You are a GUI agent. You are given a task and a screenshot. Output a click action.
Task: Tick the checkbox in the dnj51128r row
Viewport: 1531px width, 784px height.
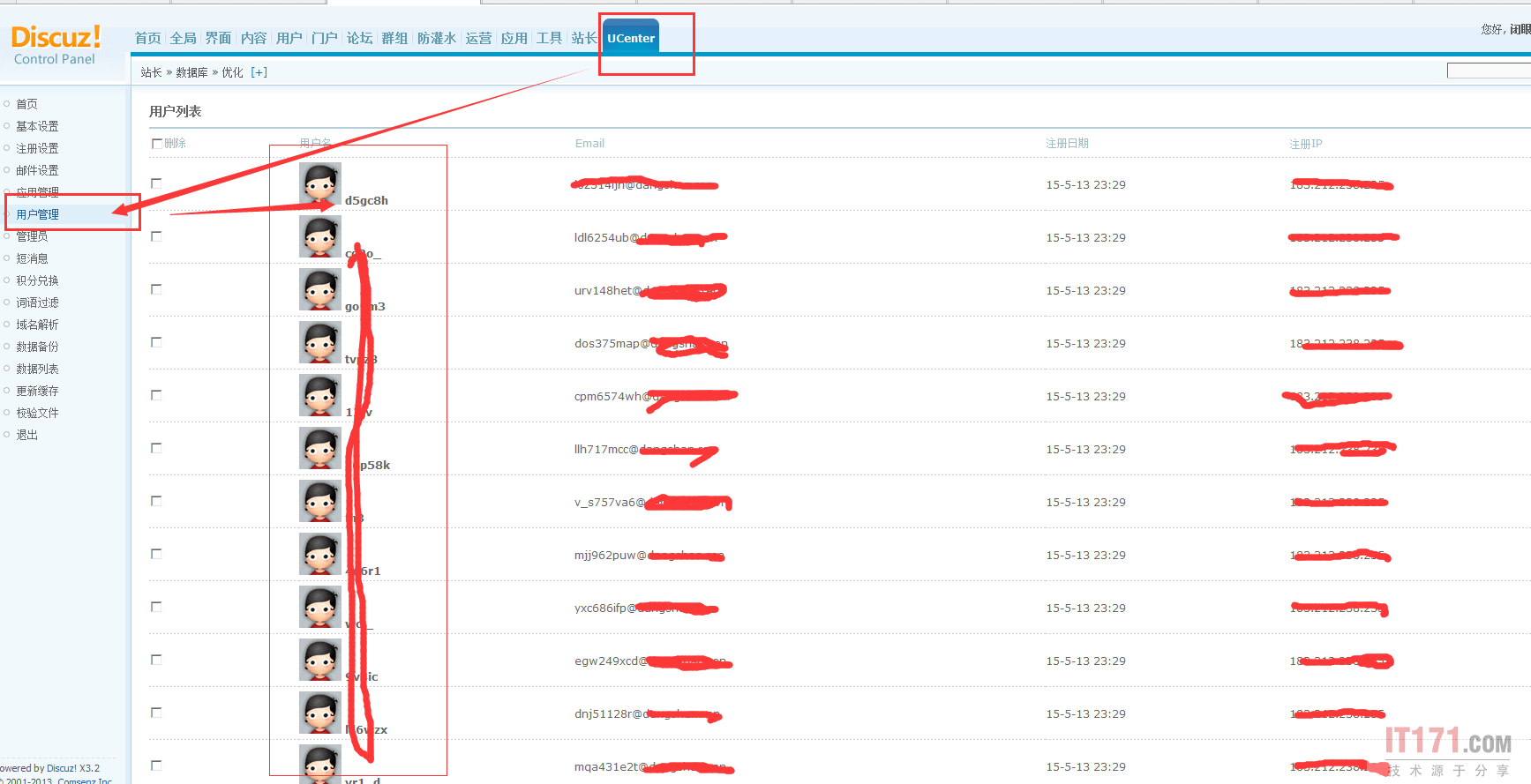click(156, 713)
